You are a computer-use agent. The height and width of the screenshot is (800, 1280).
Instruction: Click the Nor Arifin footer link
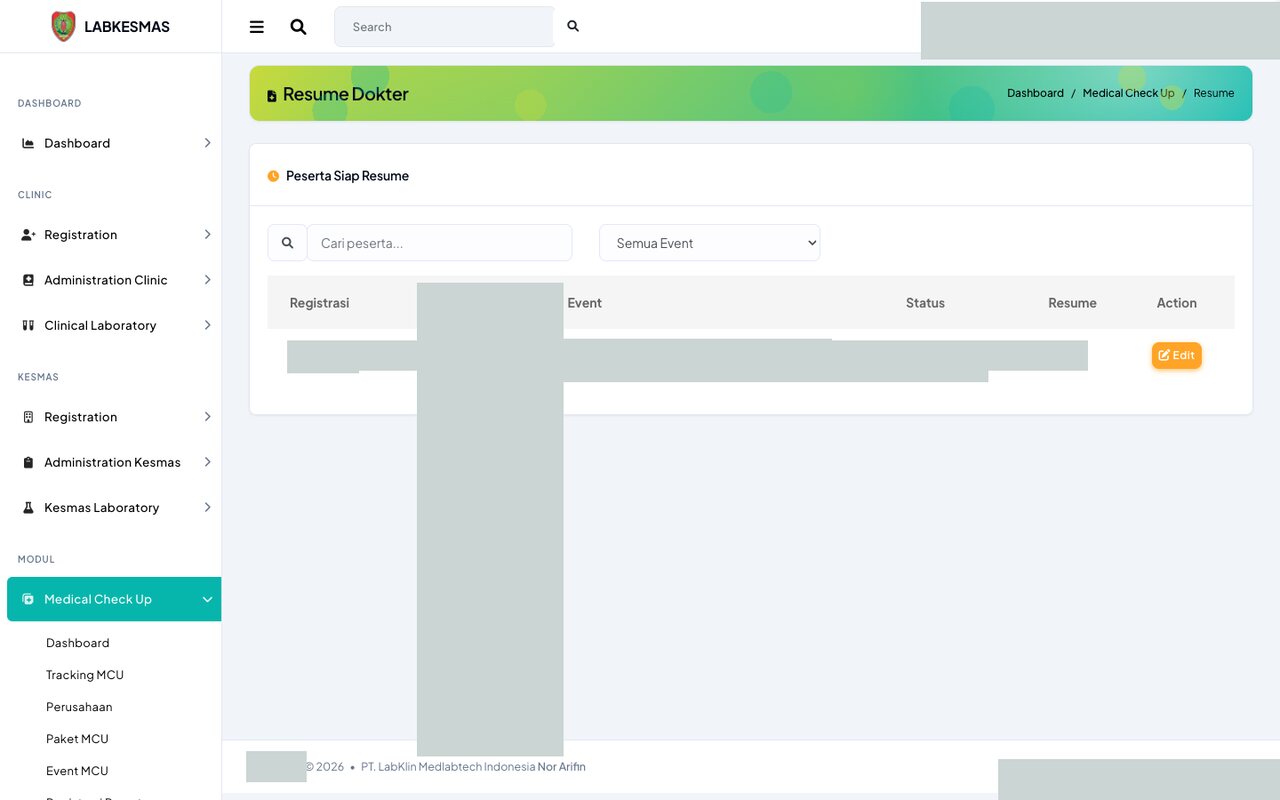point(562,767)
